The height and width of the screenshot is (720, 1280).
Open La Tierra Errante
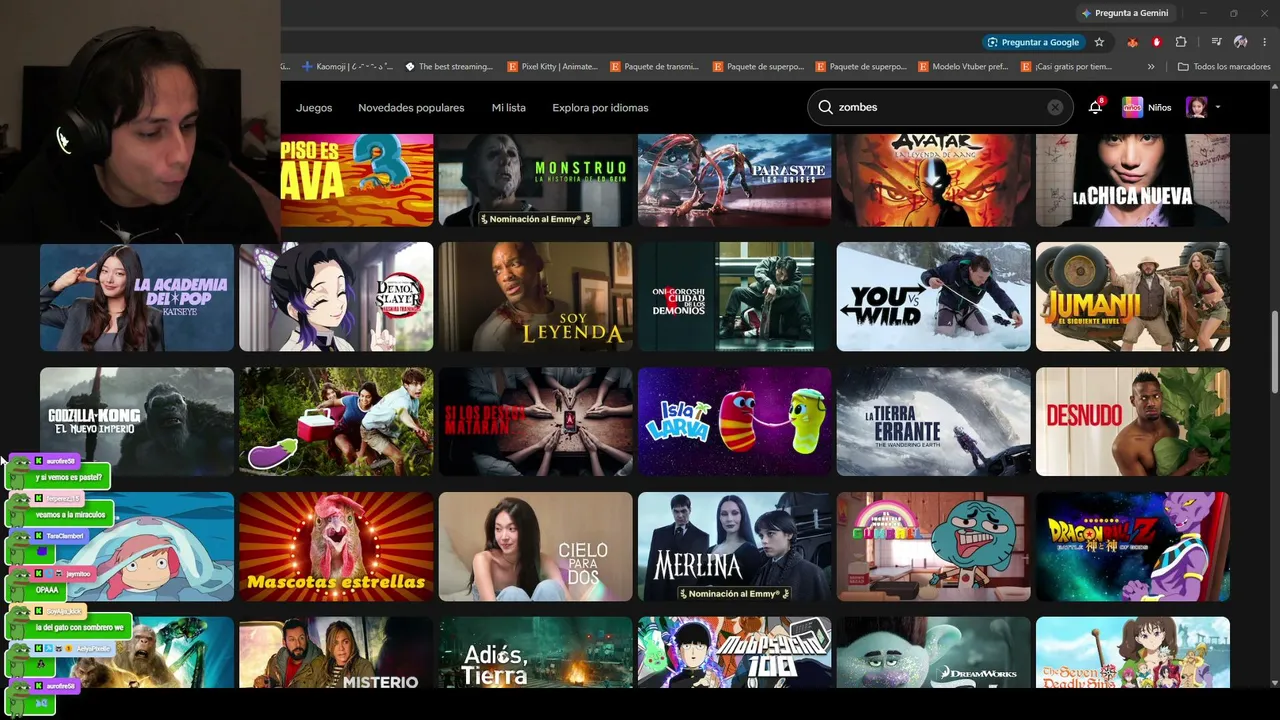tap(933, 421)
